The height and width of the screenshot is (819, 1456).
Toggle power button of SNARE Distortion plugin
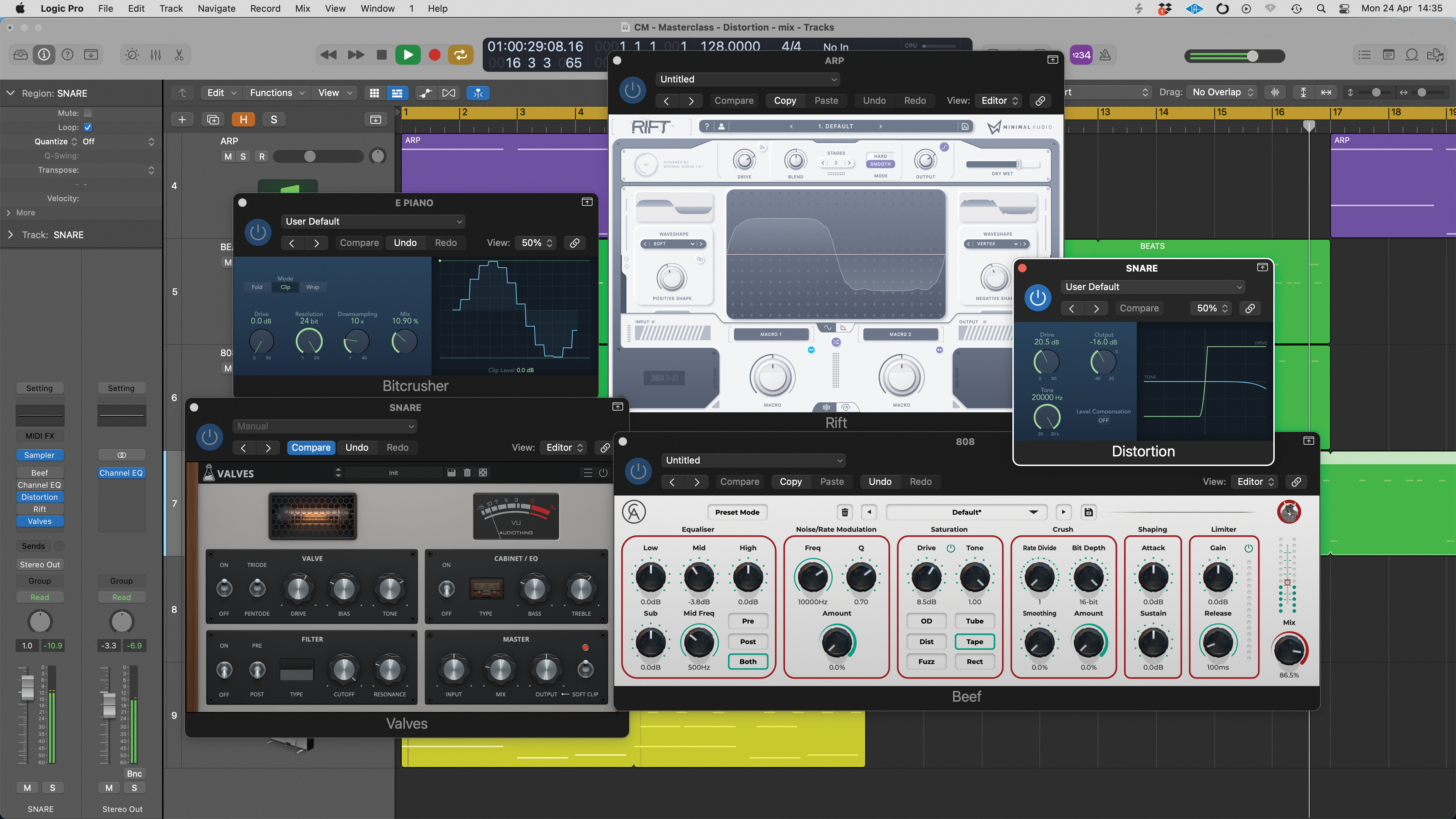(x=1038, y=297)
